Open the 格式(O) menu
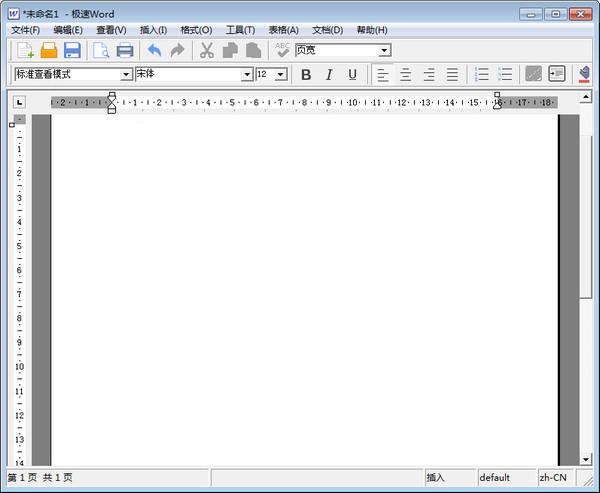This screenshot has height=493, width=600. click(x=196, y=30)
